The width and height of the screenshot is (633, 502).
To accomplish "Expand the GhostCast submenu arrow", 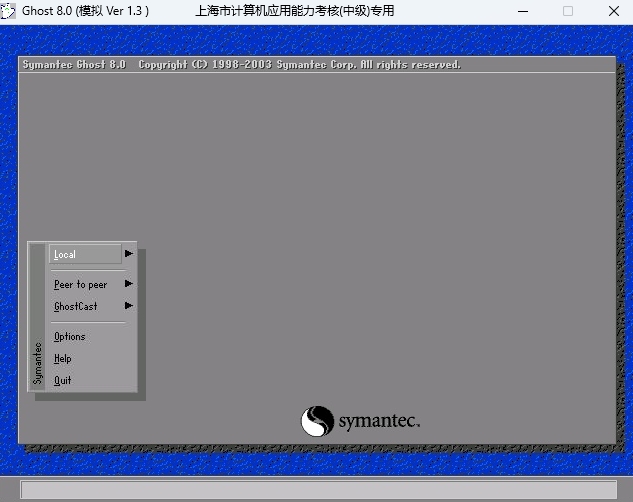I will click(129, 305).
